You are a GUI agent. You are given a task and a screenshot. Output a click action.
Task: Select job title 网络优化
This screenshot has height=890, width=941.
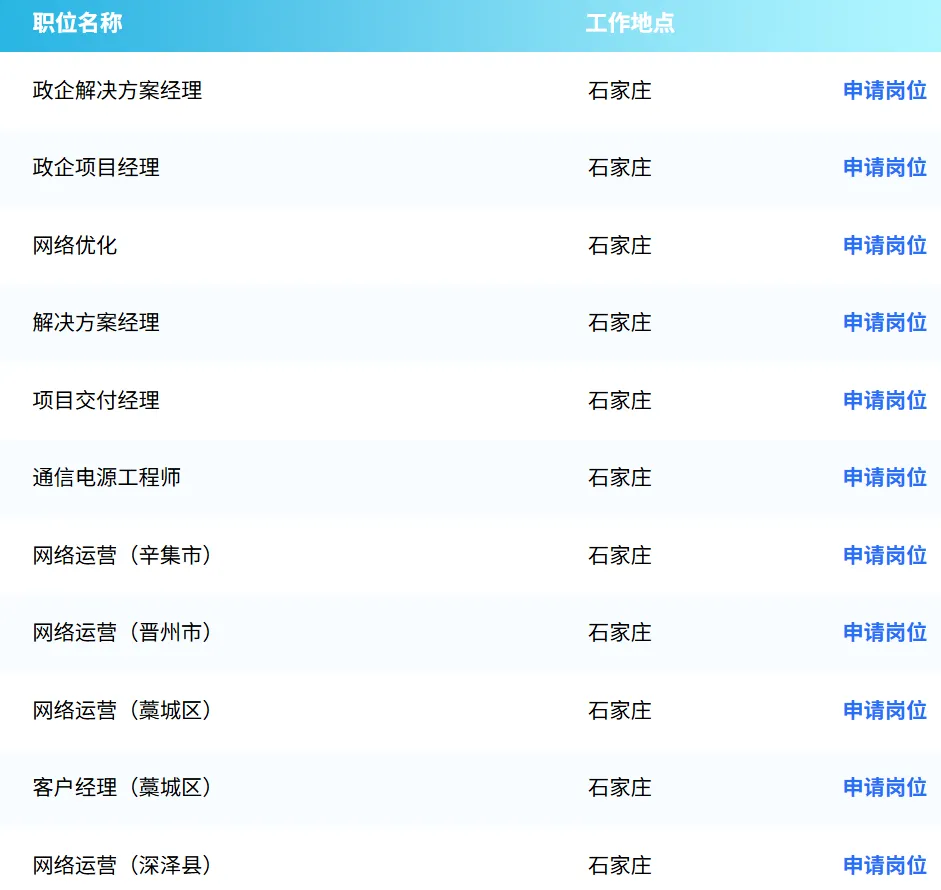tap(75, 245)
